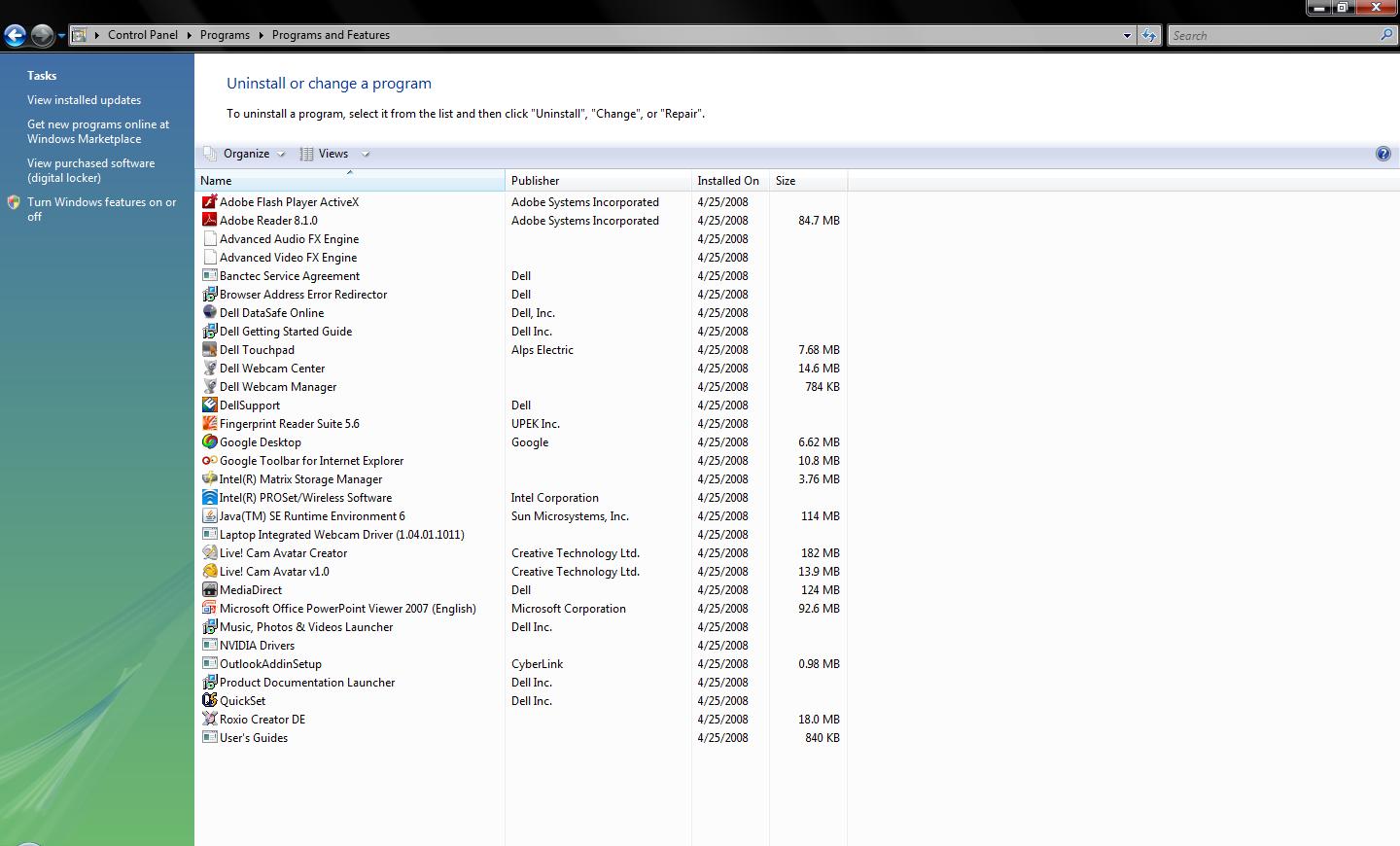Viewport: 1400px width, 846px height.
Task: Click the Dell Webcam Center icon
Action: [209, 368]
